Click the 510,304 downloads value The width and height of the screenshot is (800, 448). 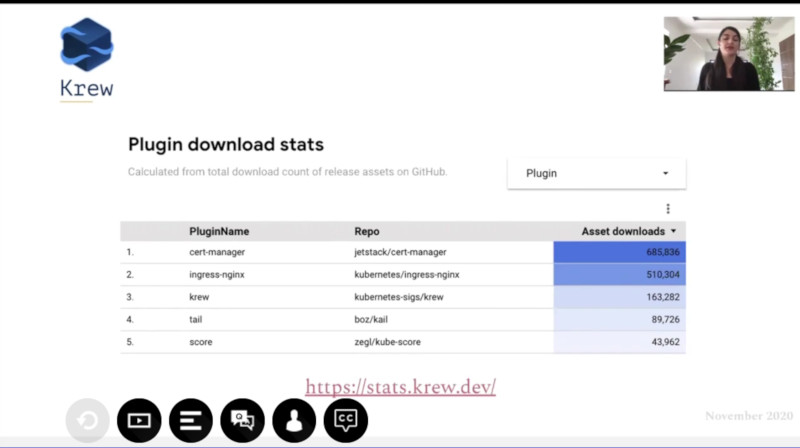pos(663,275)
